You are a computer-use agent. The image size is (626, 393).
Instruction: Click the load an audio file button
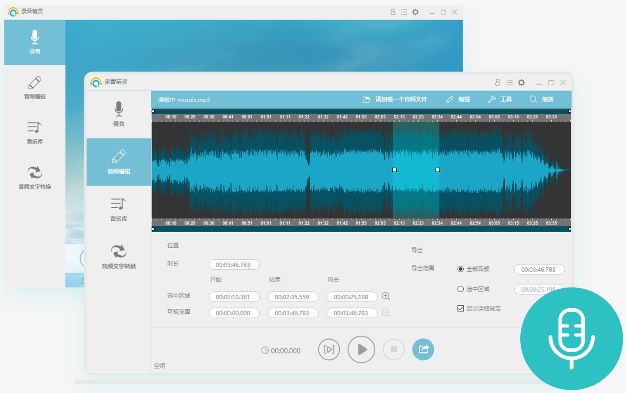point(394,99)
